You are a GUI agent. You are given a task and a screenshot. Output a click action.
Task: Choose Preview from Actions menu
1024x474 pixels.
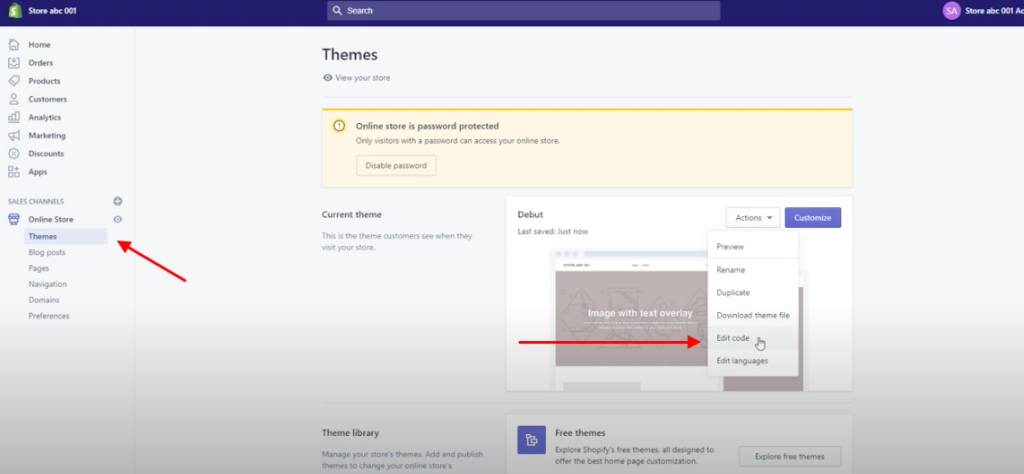click(752, 247)
